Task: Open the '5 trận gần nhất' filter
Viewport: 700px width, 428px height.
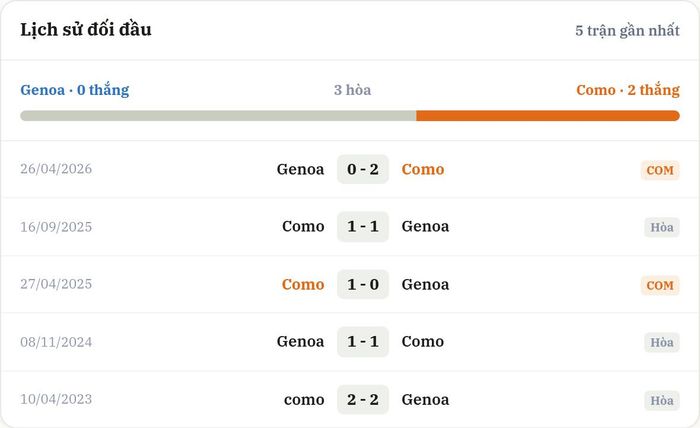Action: click(x=627, y=30)
